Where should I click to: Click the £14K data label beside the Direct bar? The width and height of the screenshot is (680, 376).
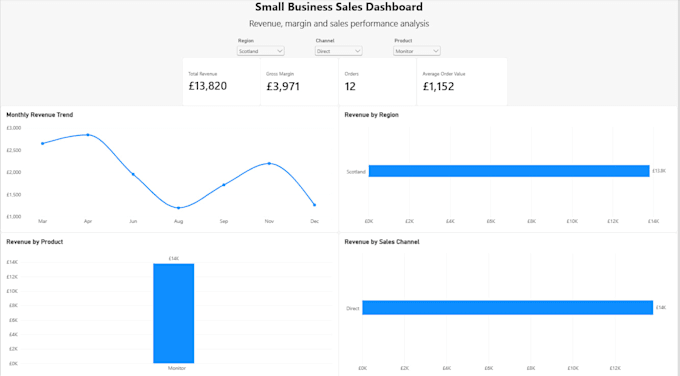click(661, 307)
